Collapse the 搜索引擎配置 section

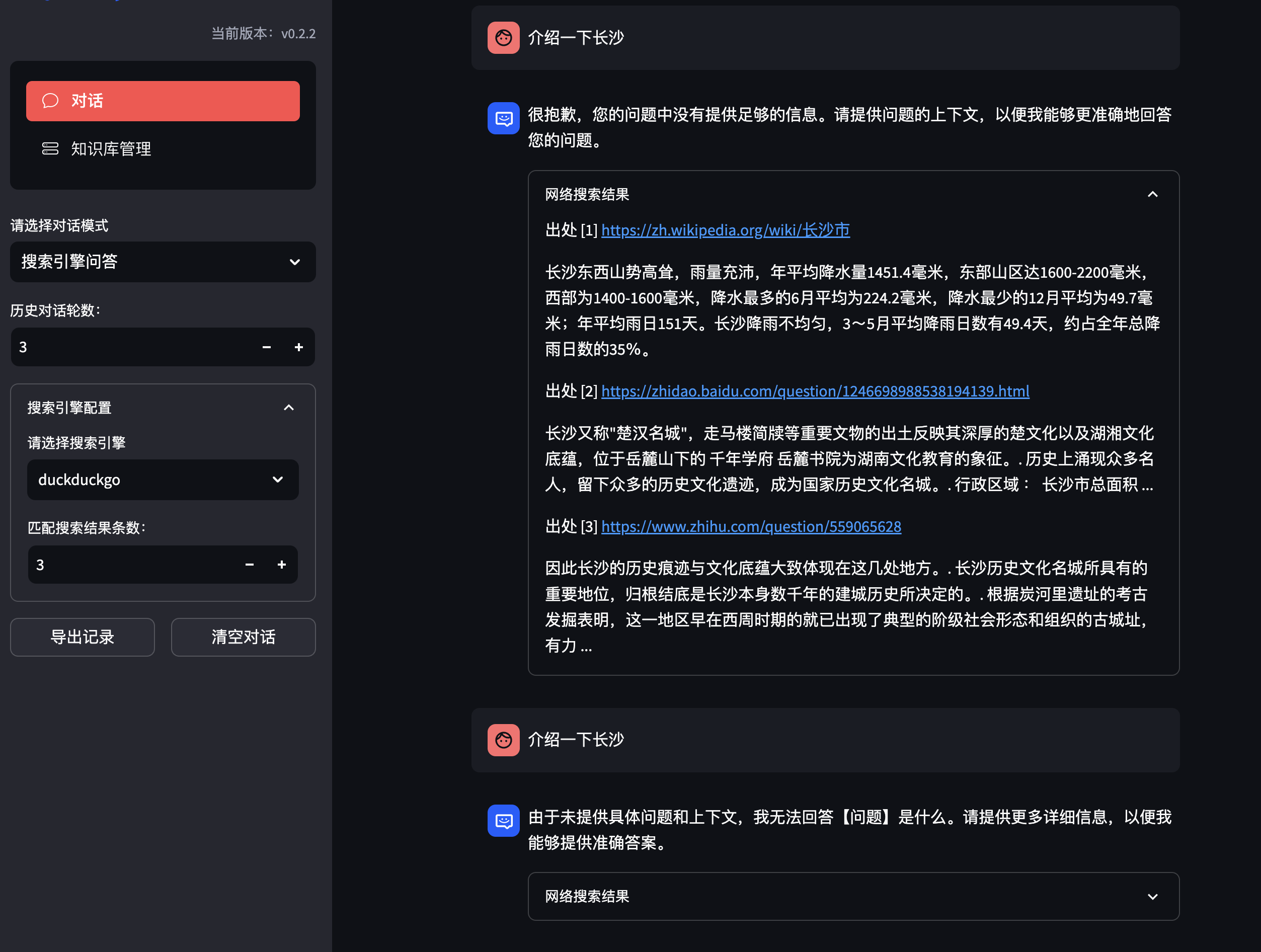click(x=288, y=407)
